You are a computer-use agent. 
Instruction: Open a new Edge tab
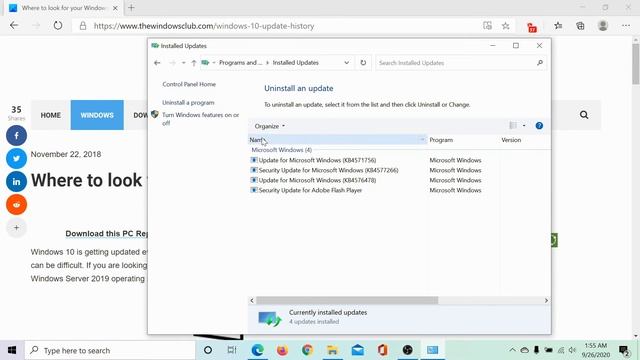pyautogui.click(x=131, y=7)
